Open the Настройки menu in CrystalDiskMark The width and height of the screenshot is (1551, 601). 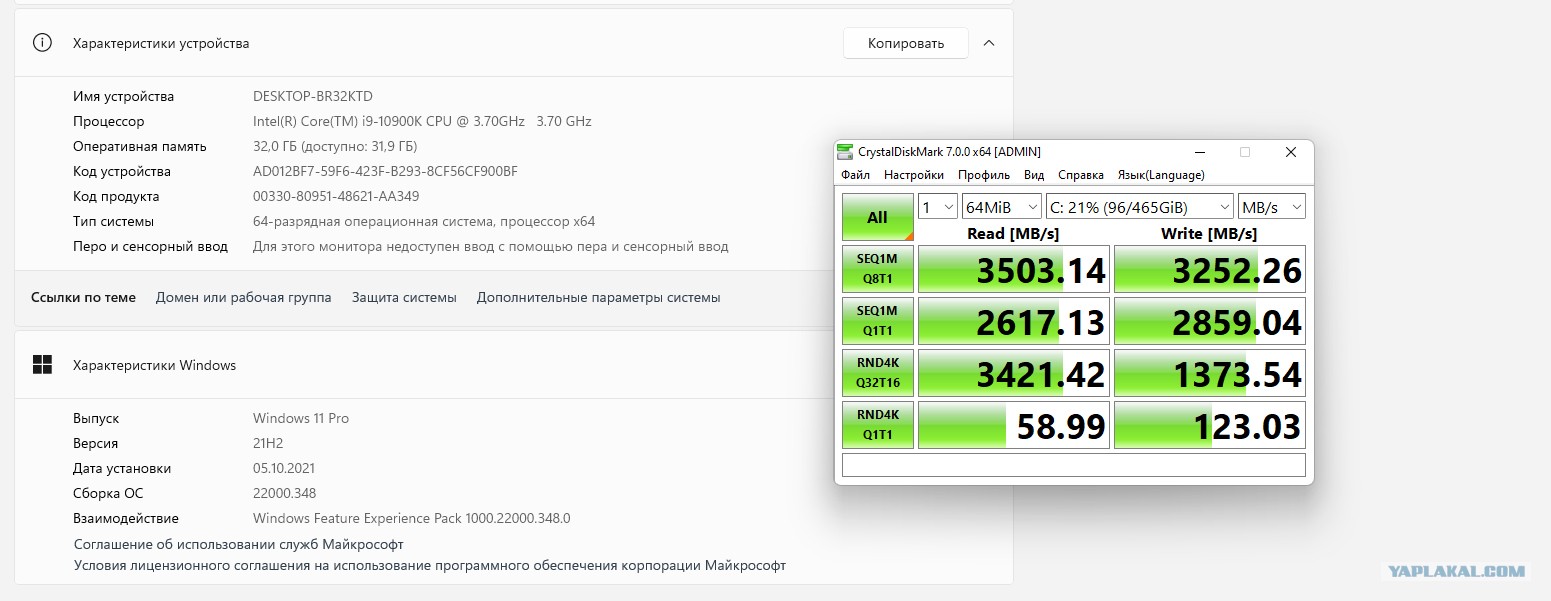pos(913,175)
